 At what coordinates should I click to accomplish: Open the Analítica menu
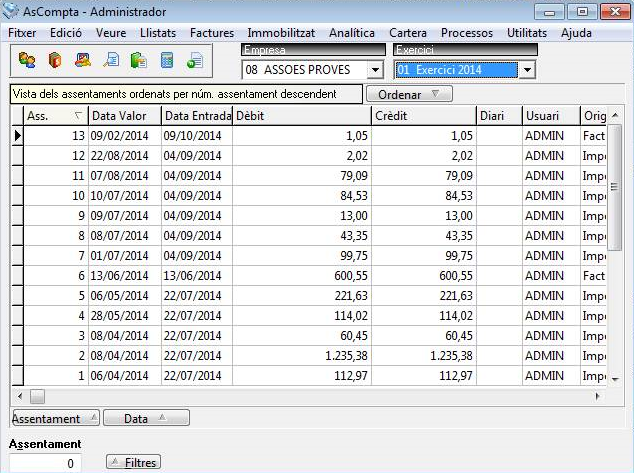352,33
